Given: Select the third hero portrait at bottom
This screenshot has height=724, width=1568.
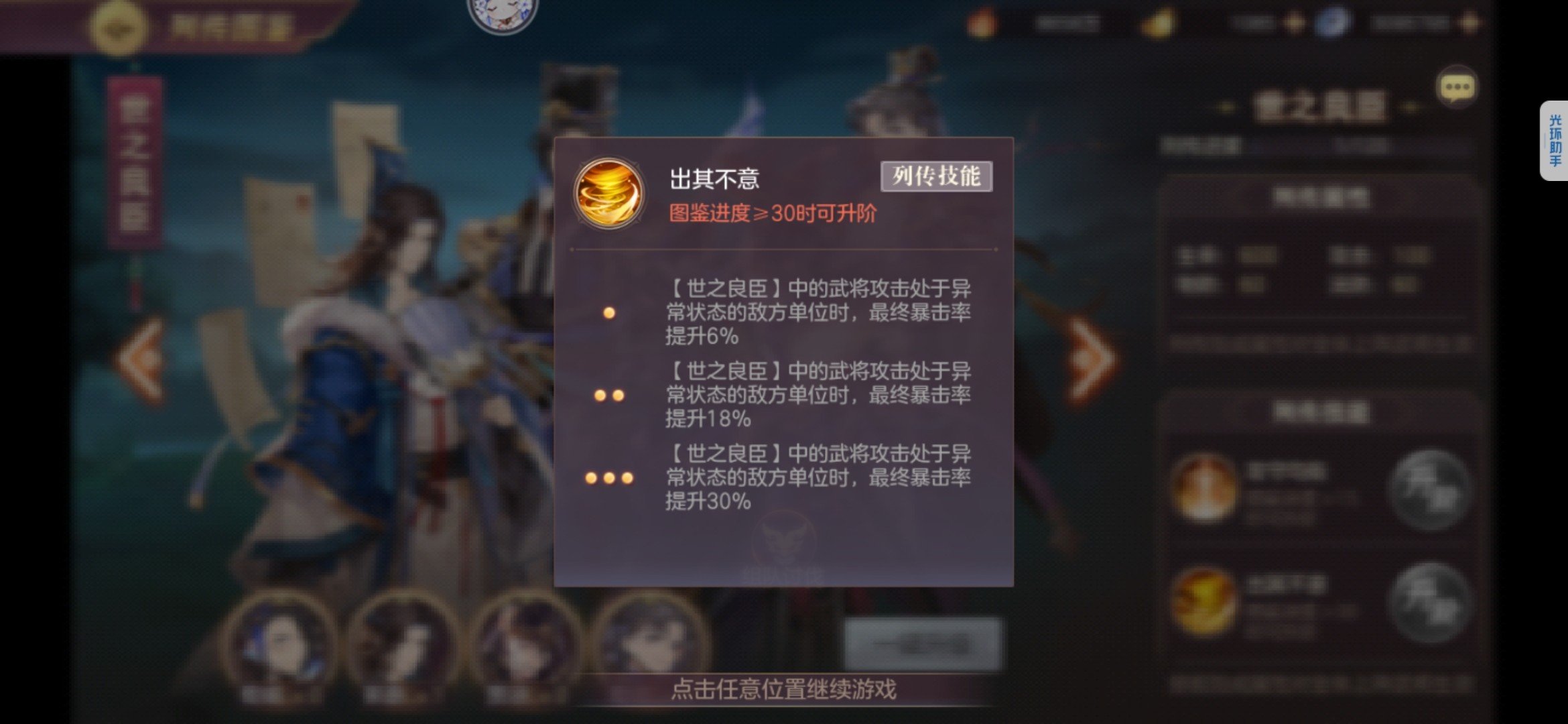Looking at the screenshot, I should coord(527,642).
